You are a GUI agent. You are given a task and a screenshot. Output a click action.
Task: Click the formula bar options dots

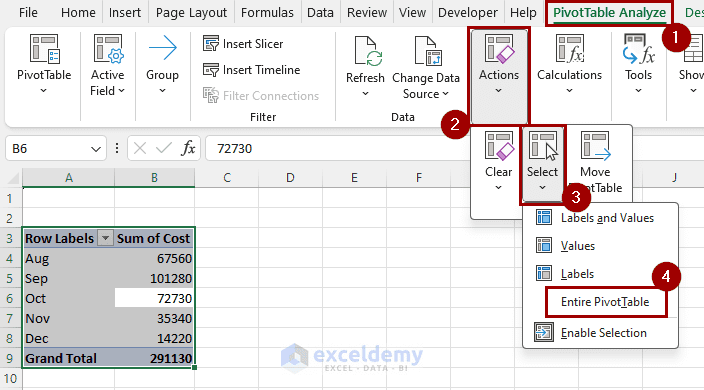tap(117, 148)
